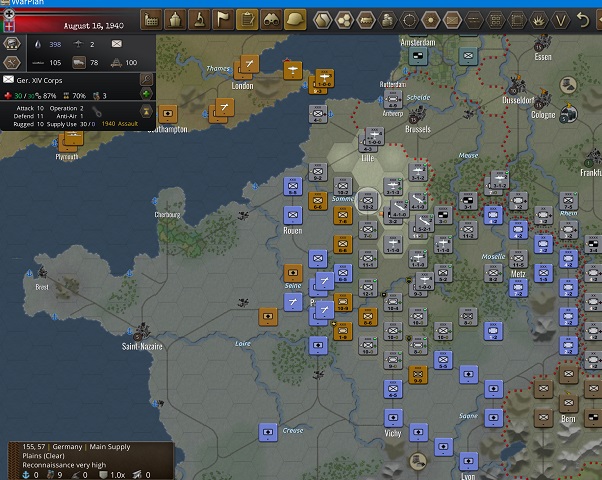Screen dimensions: 602x480
Task: Click the Brest city label
Action: [42, 287]
